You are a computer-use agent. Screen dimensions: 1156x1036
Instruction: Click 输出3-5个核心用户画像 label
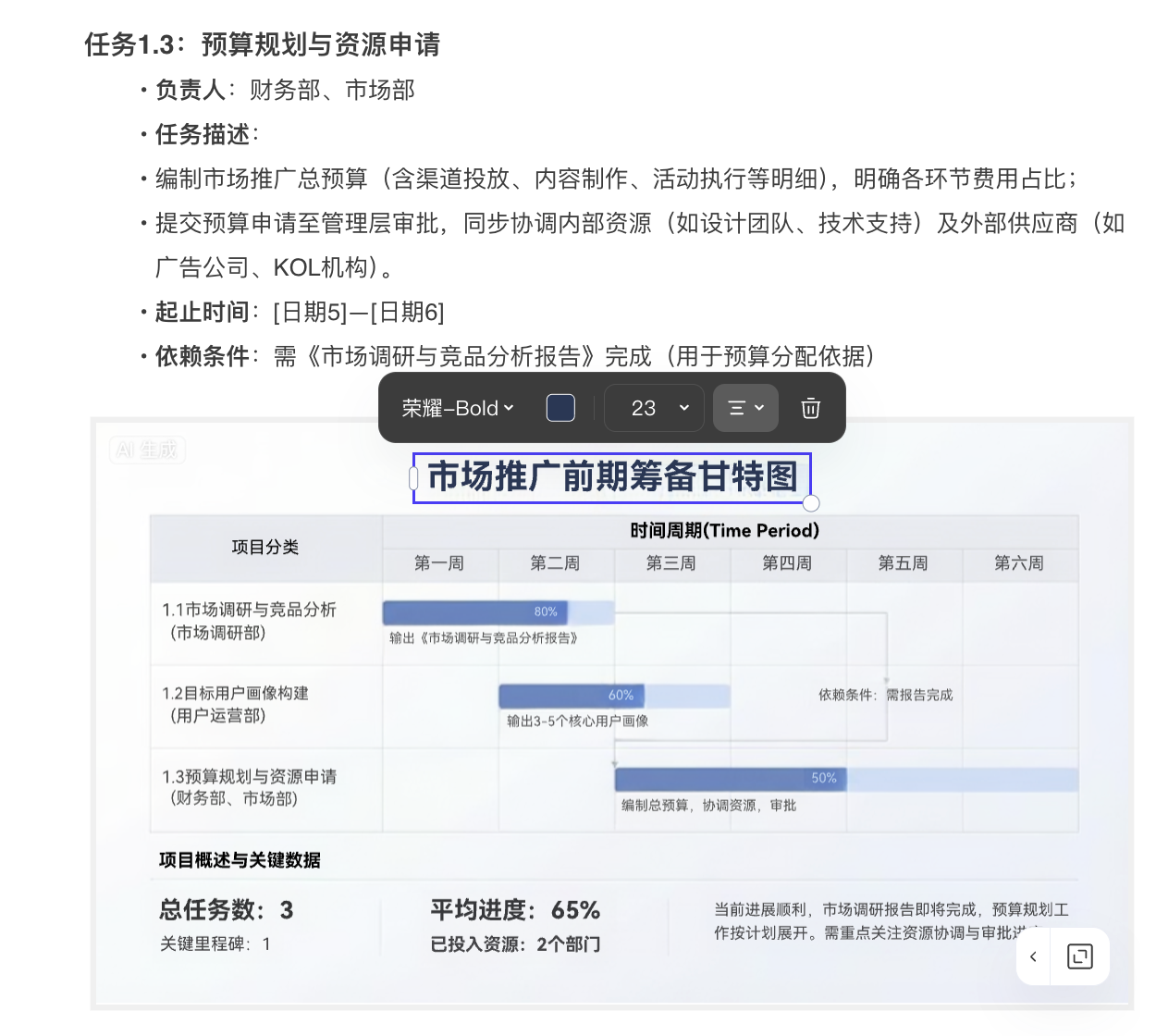pos(577,721)
